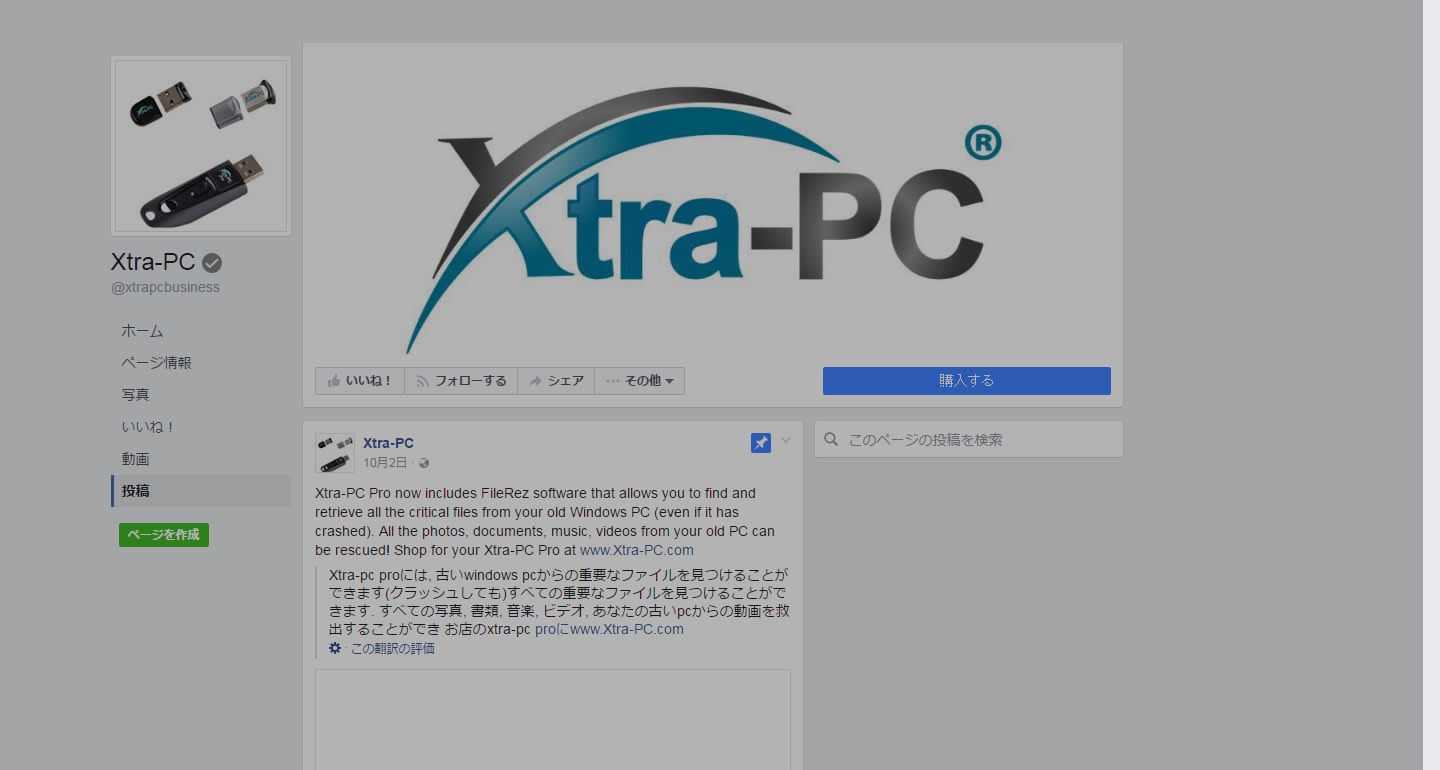Screen dimensions: 1440x770
Task: Click the Xtra-PC page title text
Action: 153,262
